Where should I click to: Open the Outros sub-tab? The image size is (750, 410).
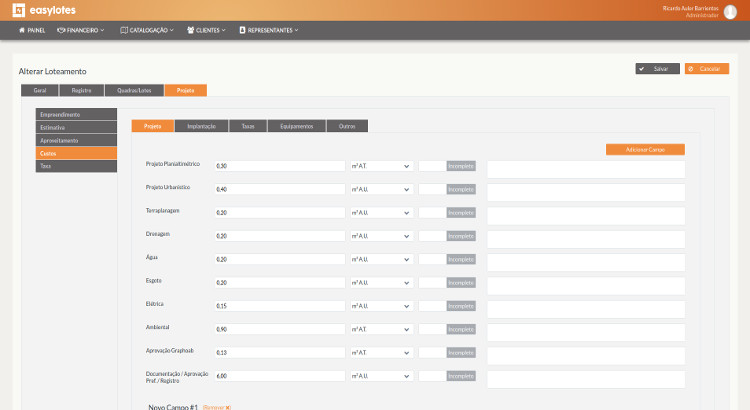(347, 126)
